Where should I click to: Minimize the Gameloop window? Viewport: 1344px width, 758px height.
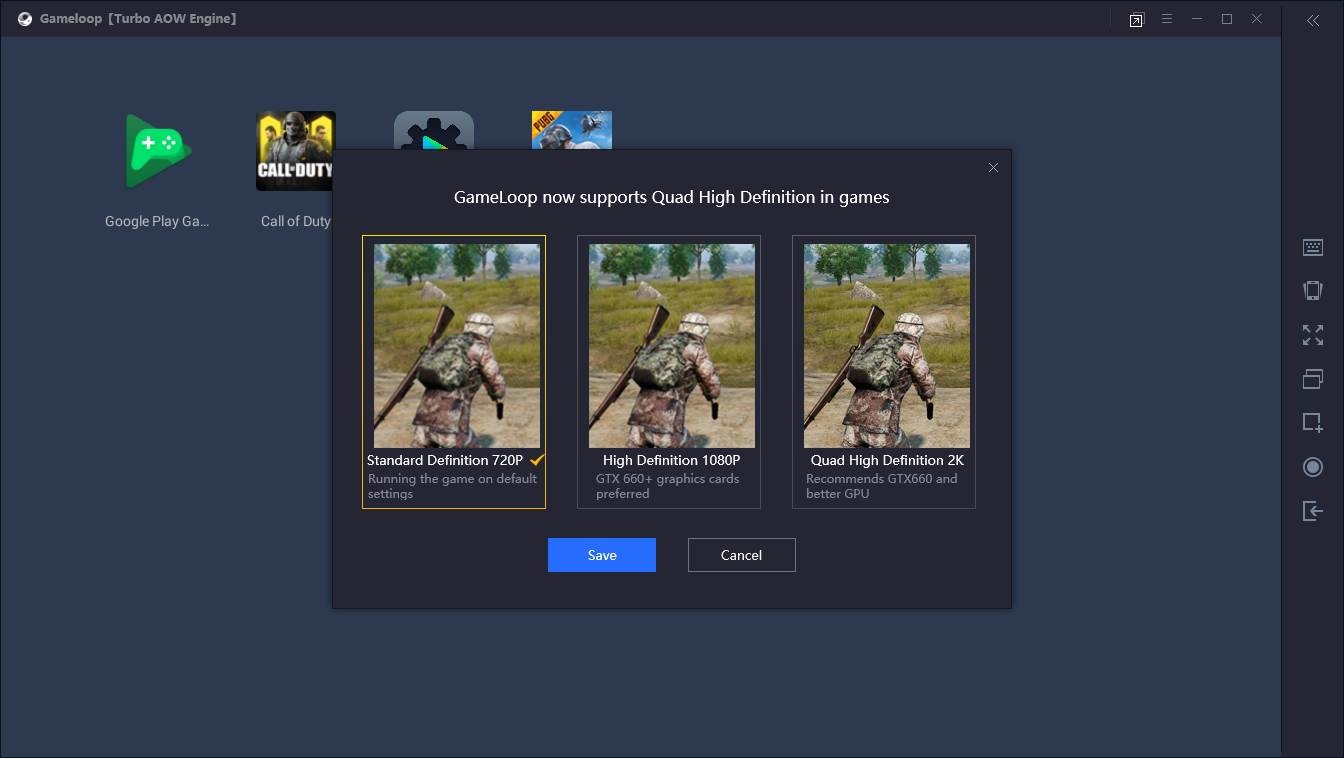pos(1197,19)
